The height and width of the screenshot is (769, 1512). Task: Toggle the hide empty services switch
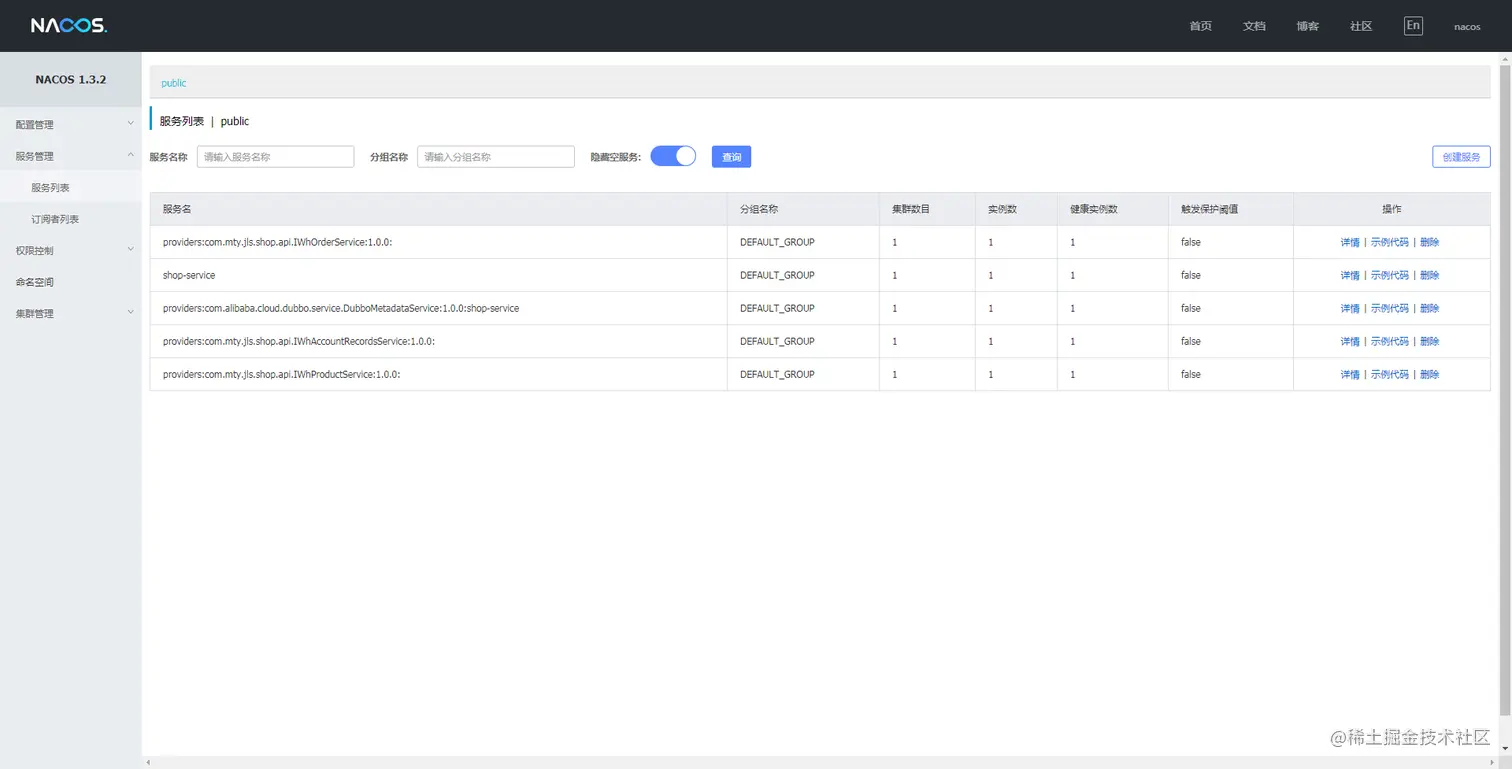click(x=673, y=156)
